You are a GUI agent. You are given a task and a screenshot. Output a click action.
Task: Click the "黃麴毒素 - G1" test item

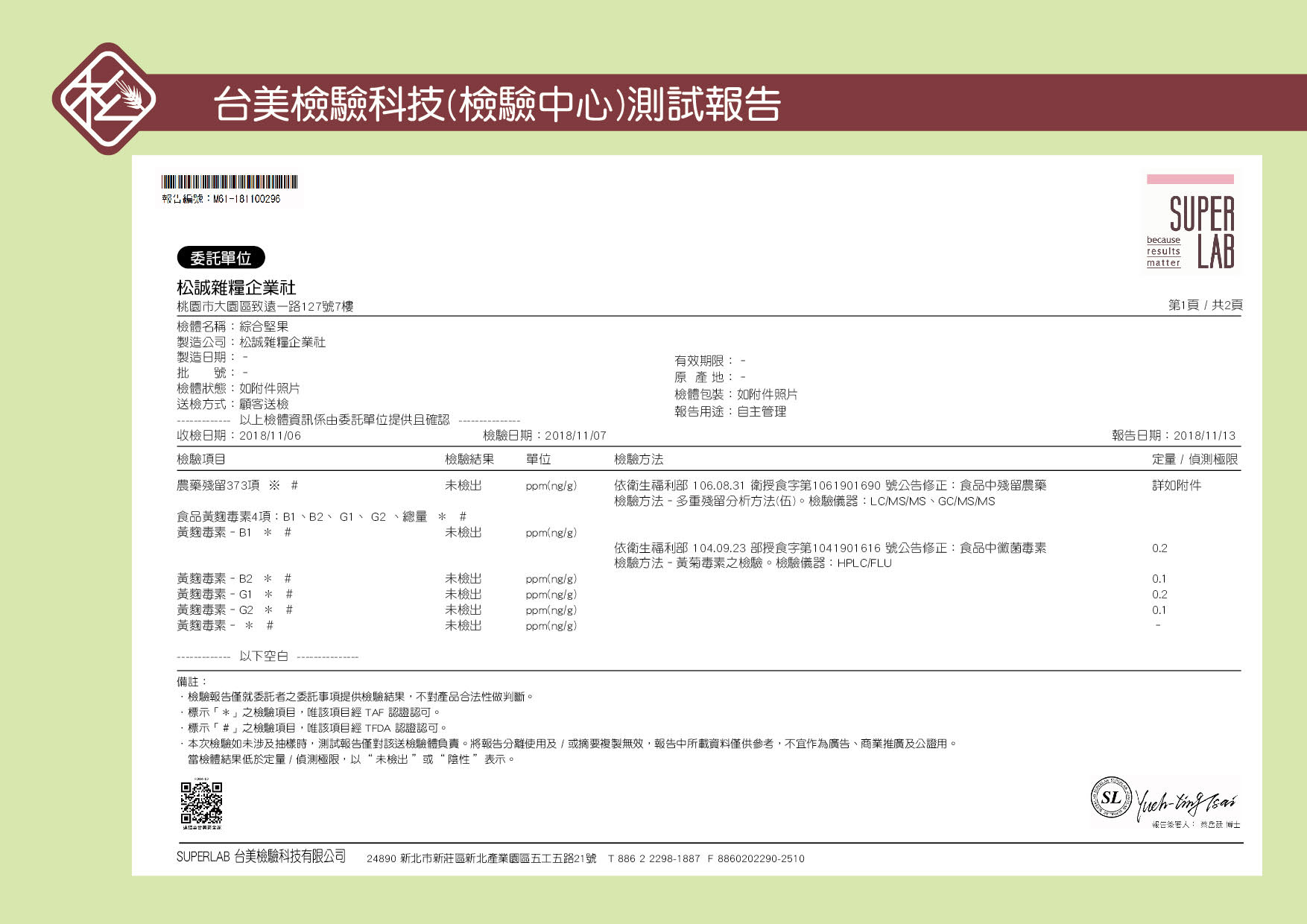(x=215, y=594)
